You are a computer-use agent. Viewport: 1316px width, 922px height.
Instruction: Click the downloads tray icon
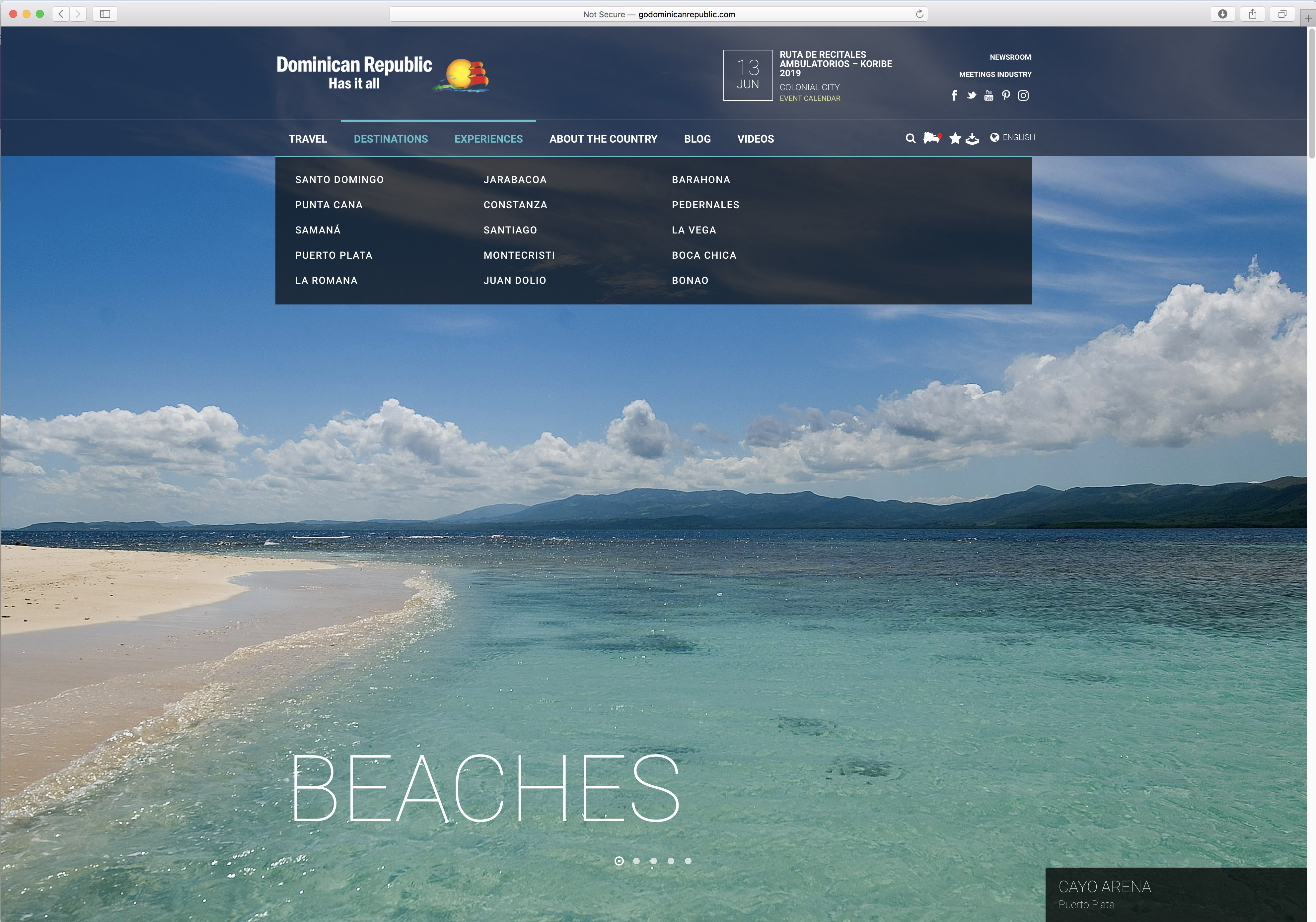pyautogui.click(x=972, y=139)
